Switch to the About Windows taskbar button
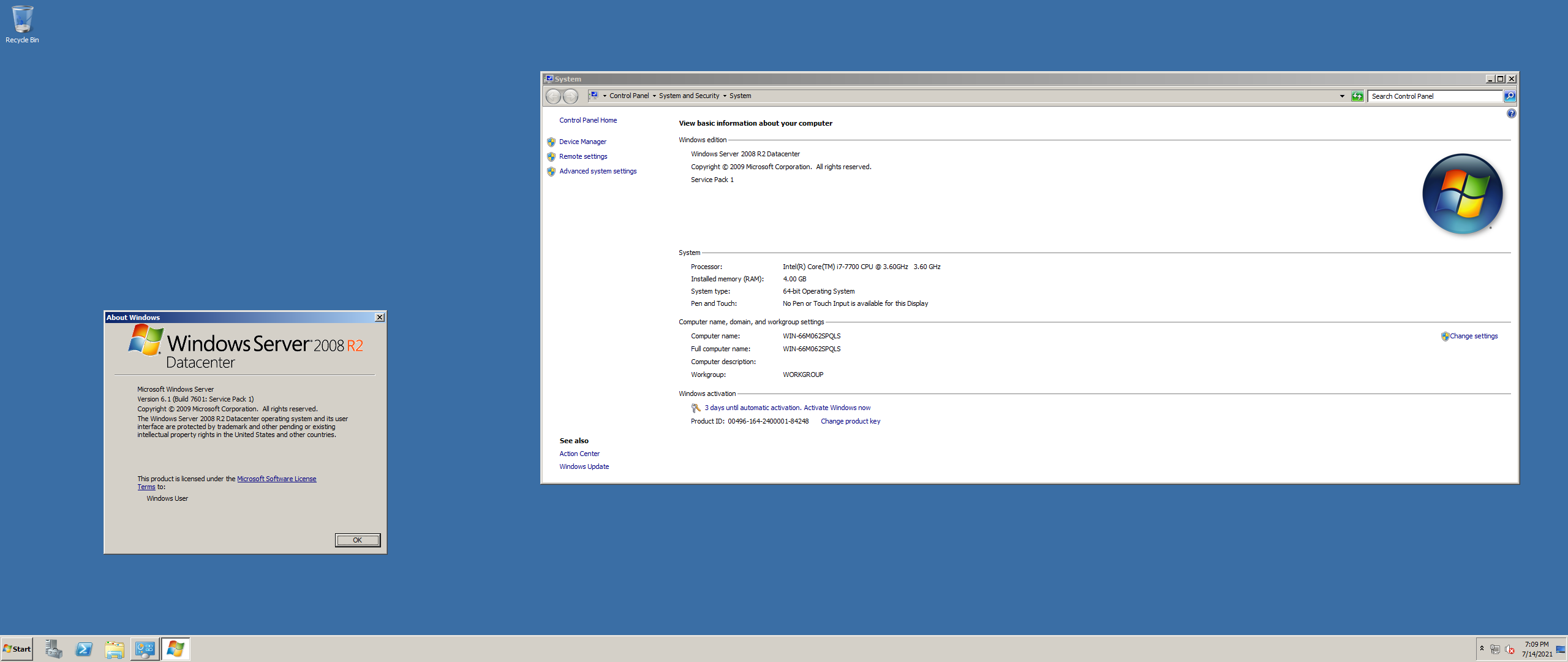The width and height of the screenshot is (1568, 662). (176, 649)
